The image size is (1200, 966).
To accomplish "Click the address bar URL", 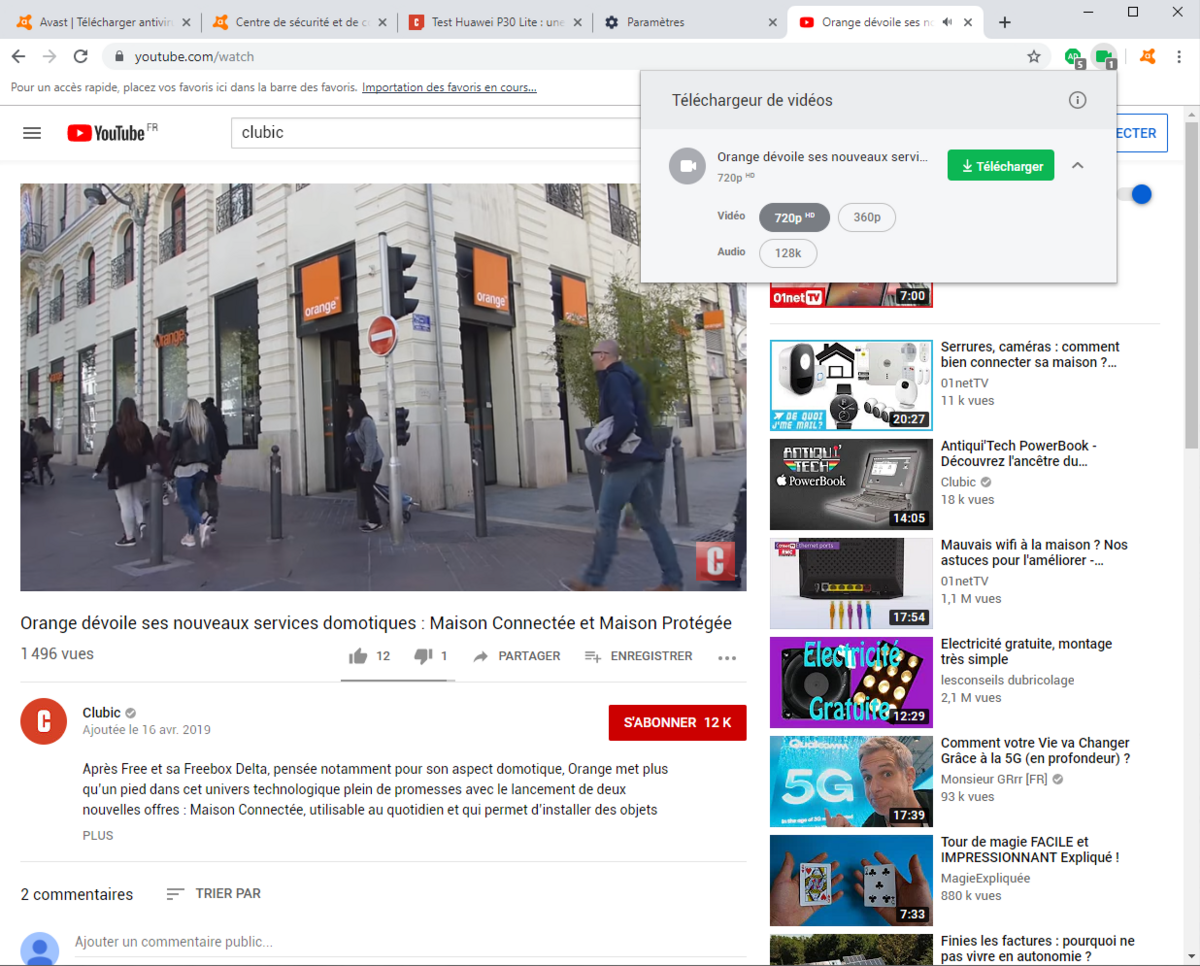I will (x=195, y=57).
